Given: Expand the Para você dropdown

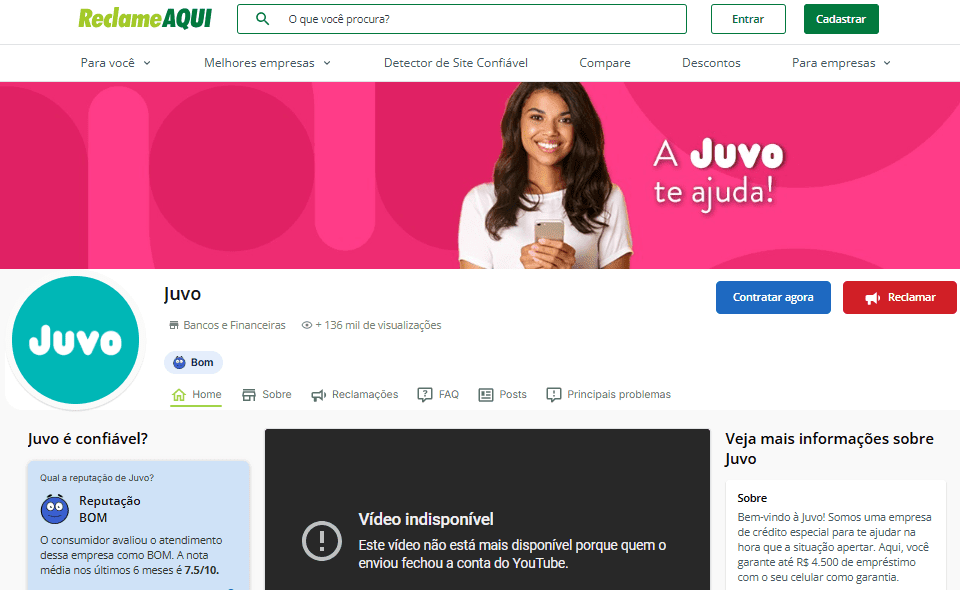Looking at the screenshot, I should 115,63.
